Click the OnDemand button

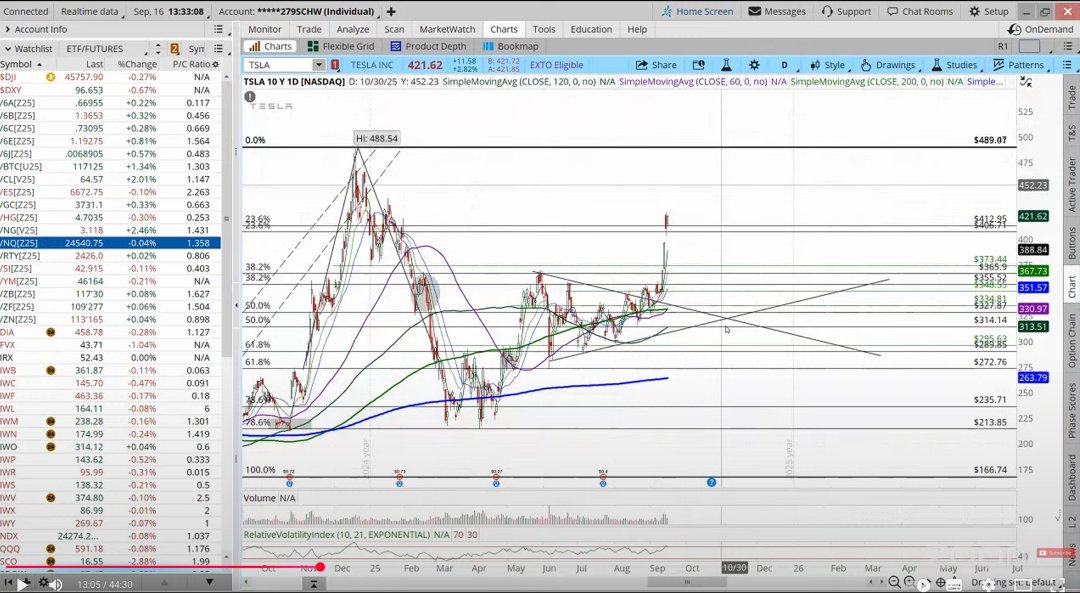pos(1040,29)
